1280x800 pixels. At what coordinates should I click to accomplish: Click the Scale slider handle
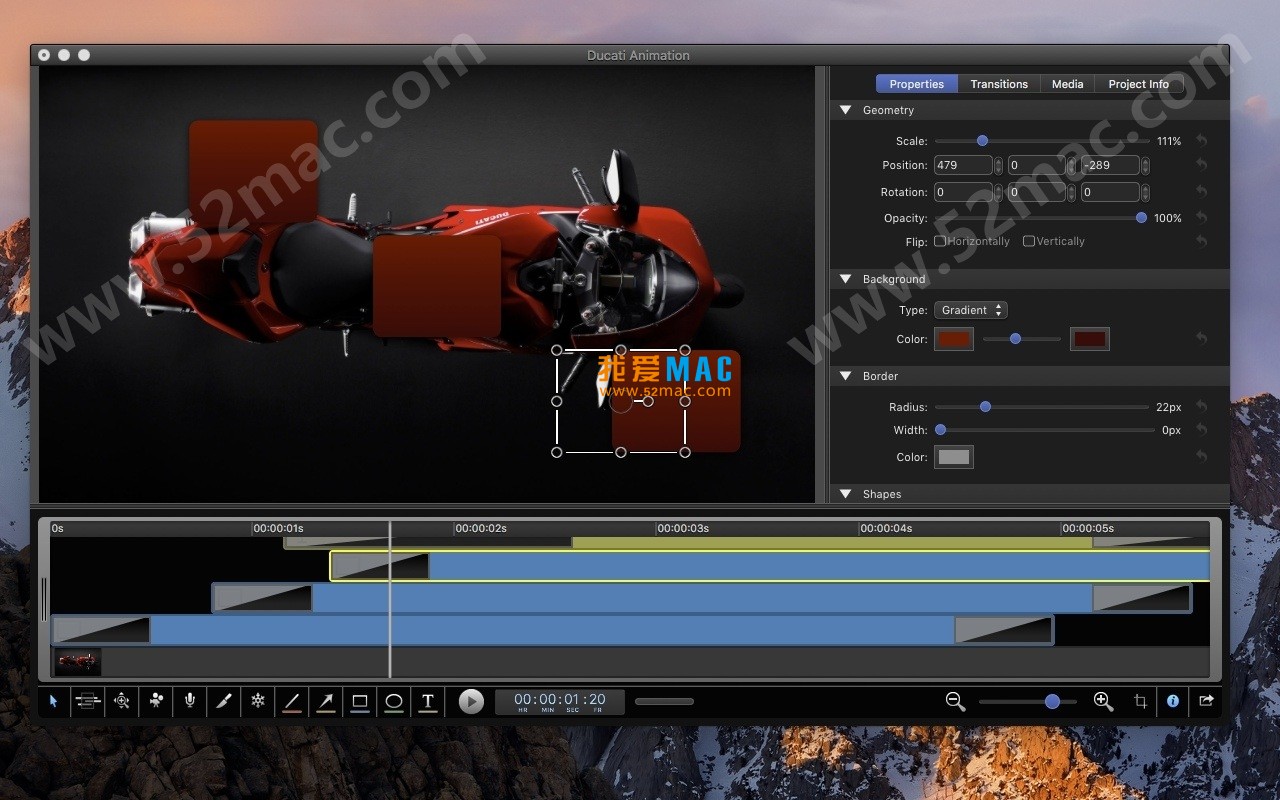tap(982, 141)
